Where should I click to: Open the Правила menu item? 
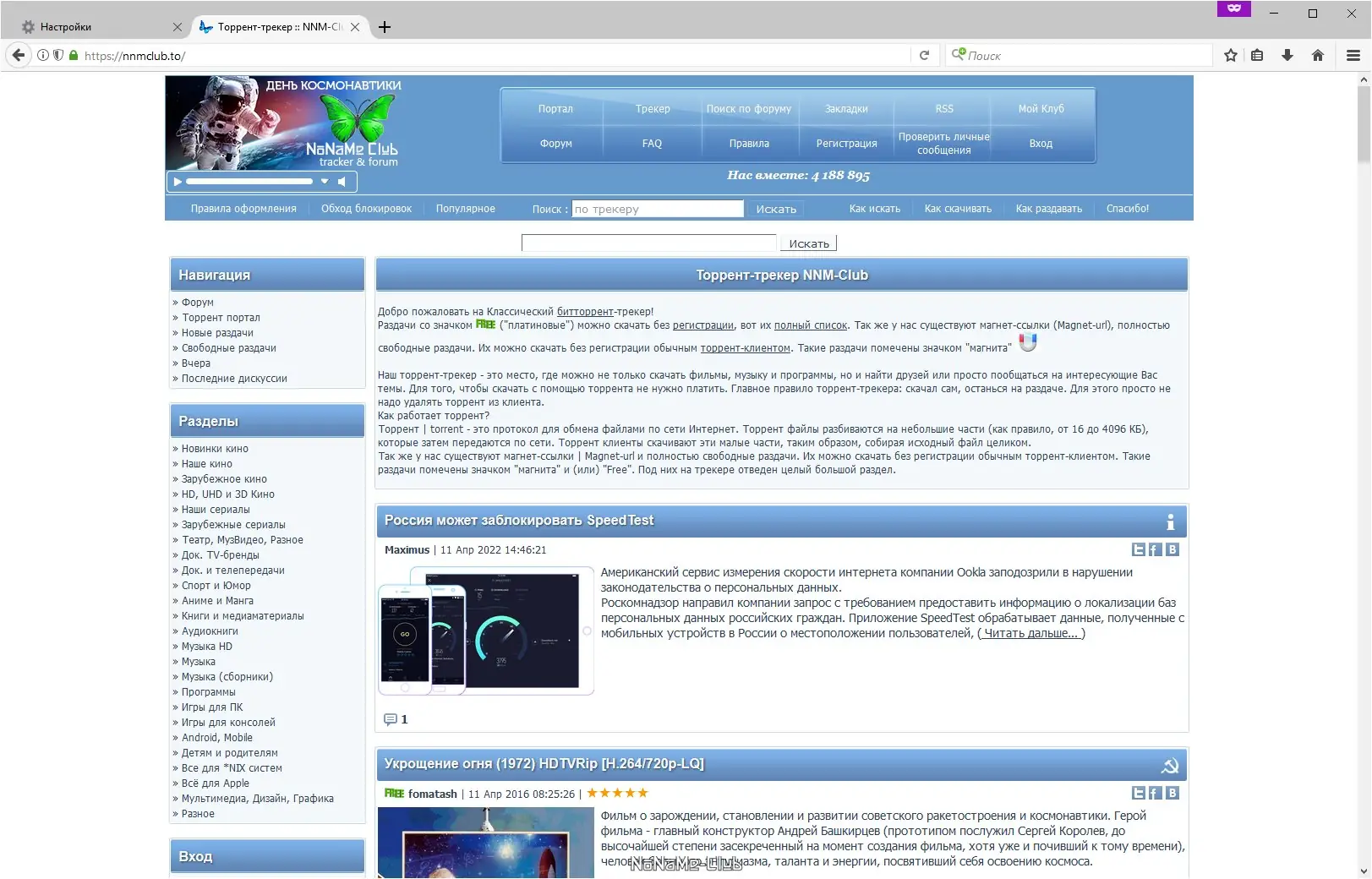[749, 144]
